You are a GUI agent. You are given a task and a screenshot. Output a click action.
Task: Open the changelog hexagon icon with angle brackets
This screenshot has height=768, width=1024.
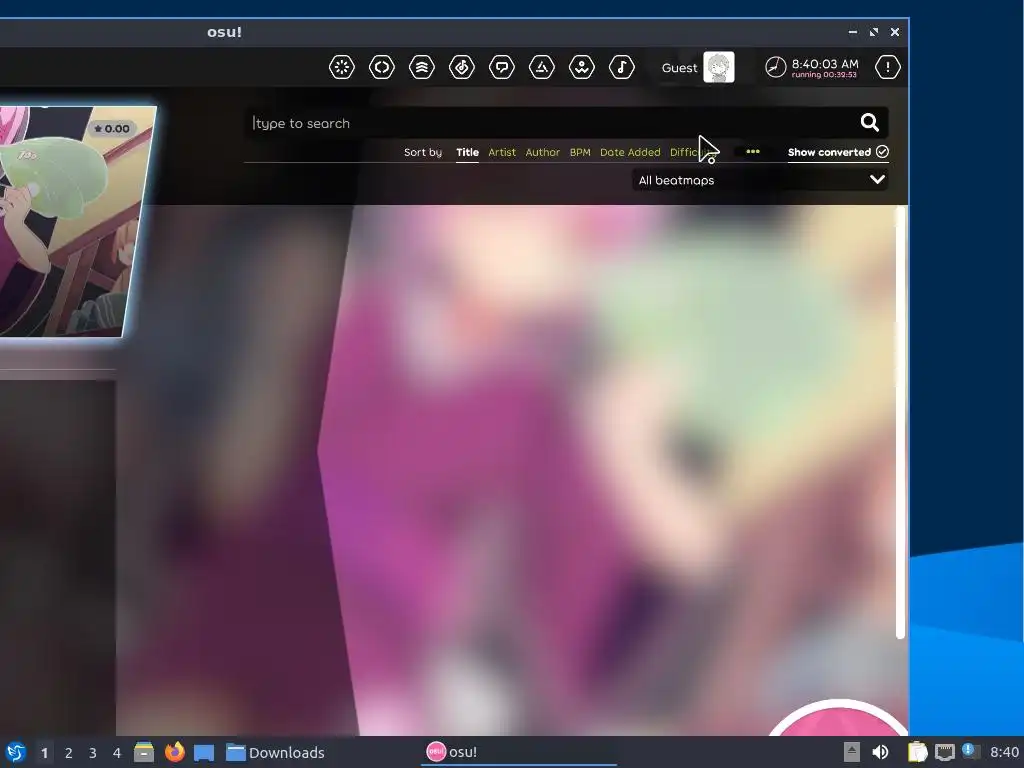(x=381, y=67)
